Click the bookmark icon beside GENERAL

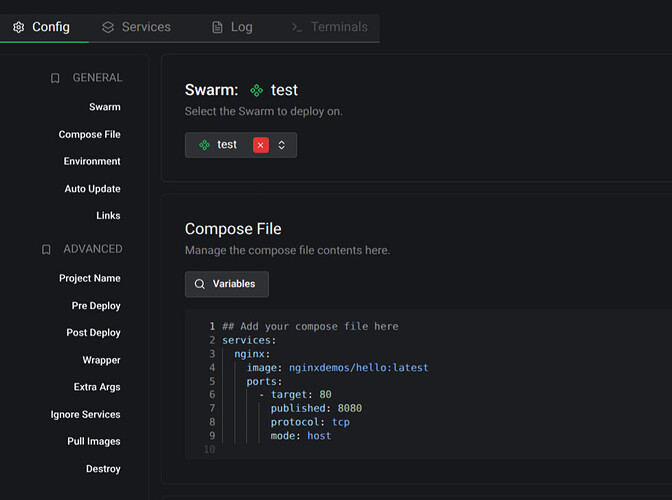(55, 78)
